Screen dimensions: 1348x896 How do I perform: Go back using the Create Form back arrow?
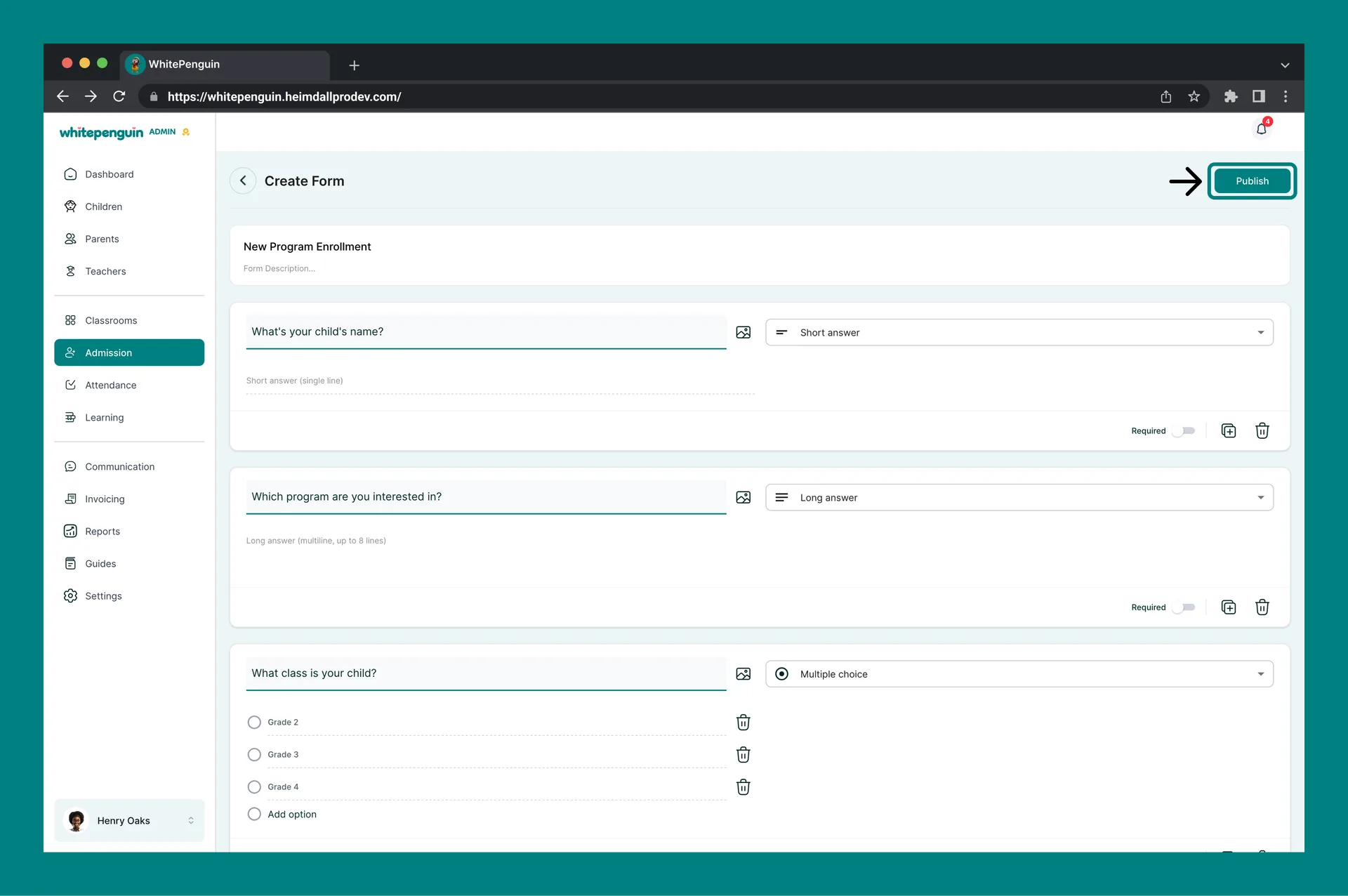tap(243, 180)
